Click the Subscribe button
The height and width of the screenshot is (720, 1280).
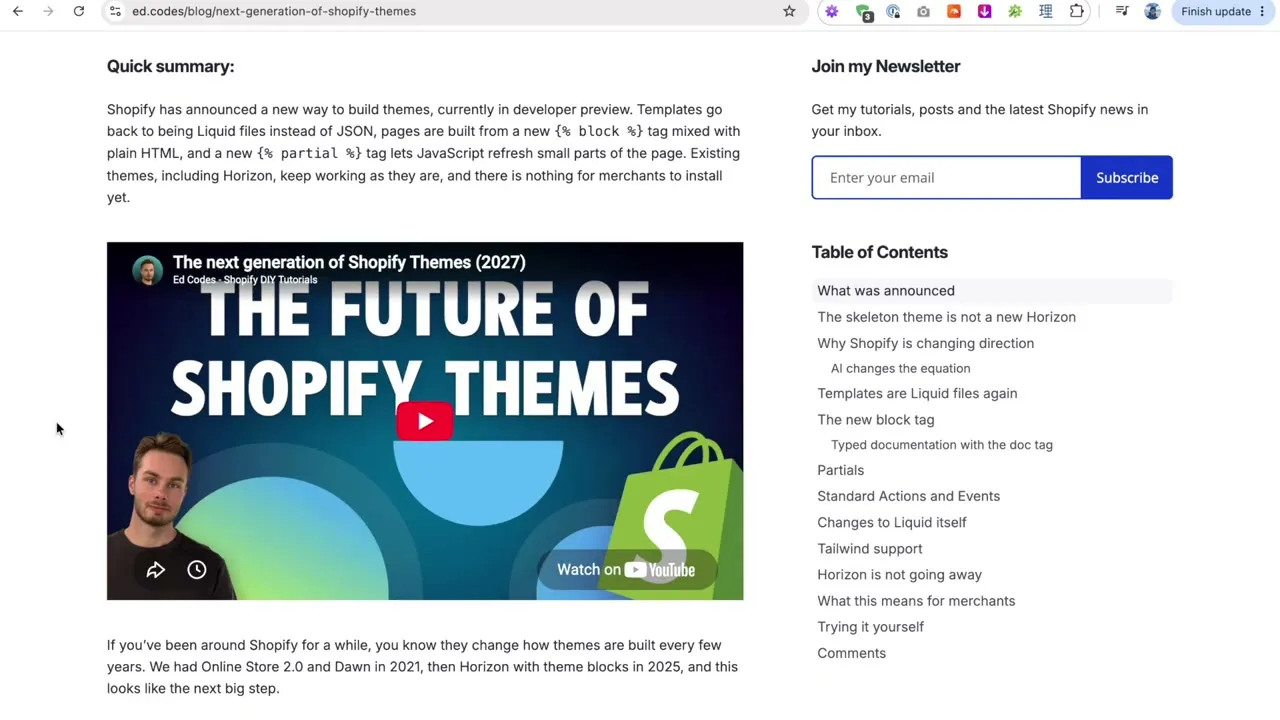1127,178
